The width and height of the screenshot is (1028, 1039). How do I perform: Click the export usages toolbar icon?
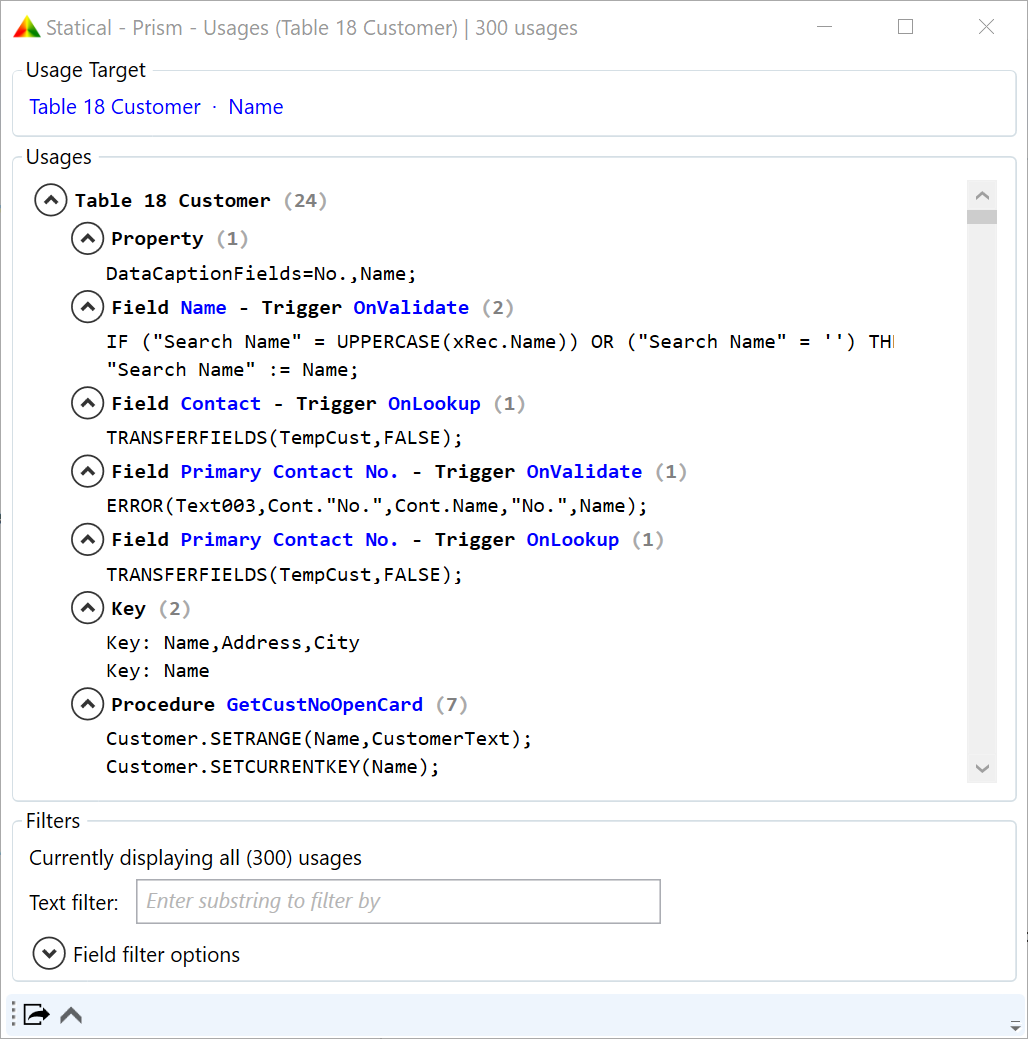(x=36, y=1014)
